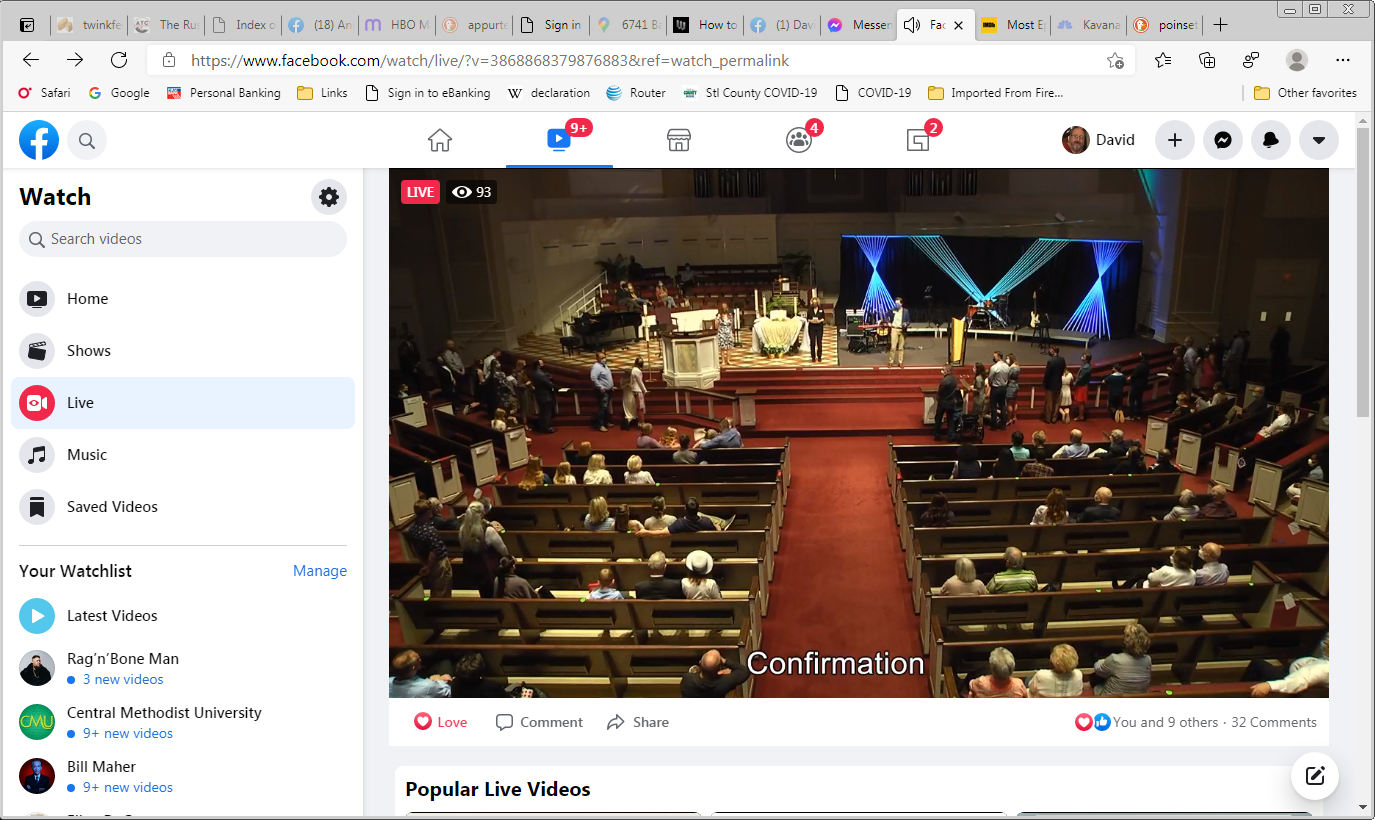Click the Share button under the video
This screenshot has width=1375, height=820.
click(x=638, y=722)
